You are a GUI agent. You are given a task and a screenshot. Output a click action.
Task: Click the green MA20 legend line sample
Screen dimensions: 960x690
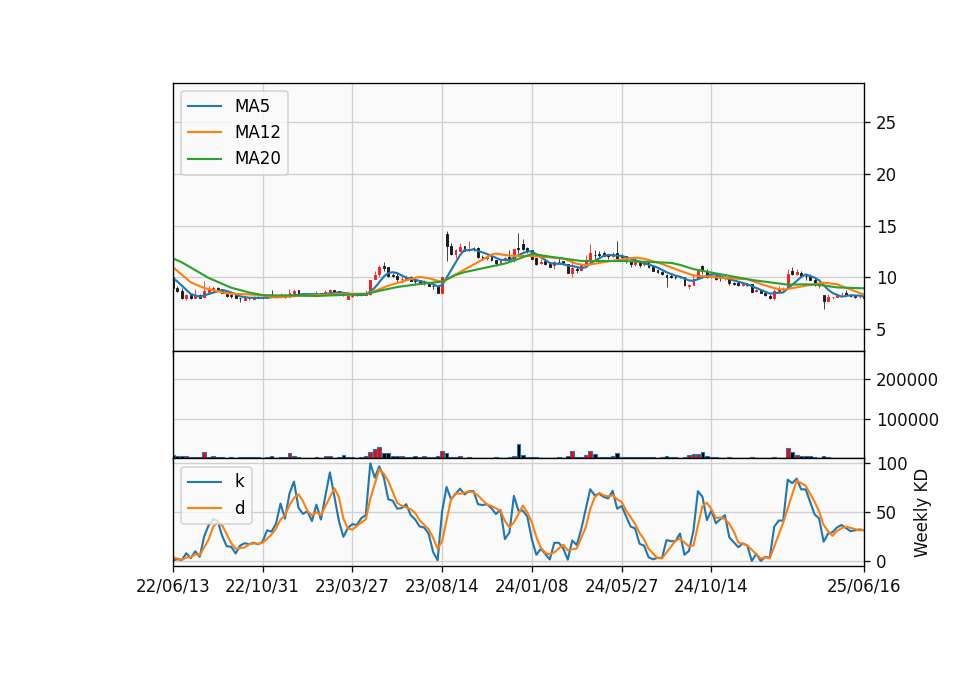[204, 159]
